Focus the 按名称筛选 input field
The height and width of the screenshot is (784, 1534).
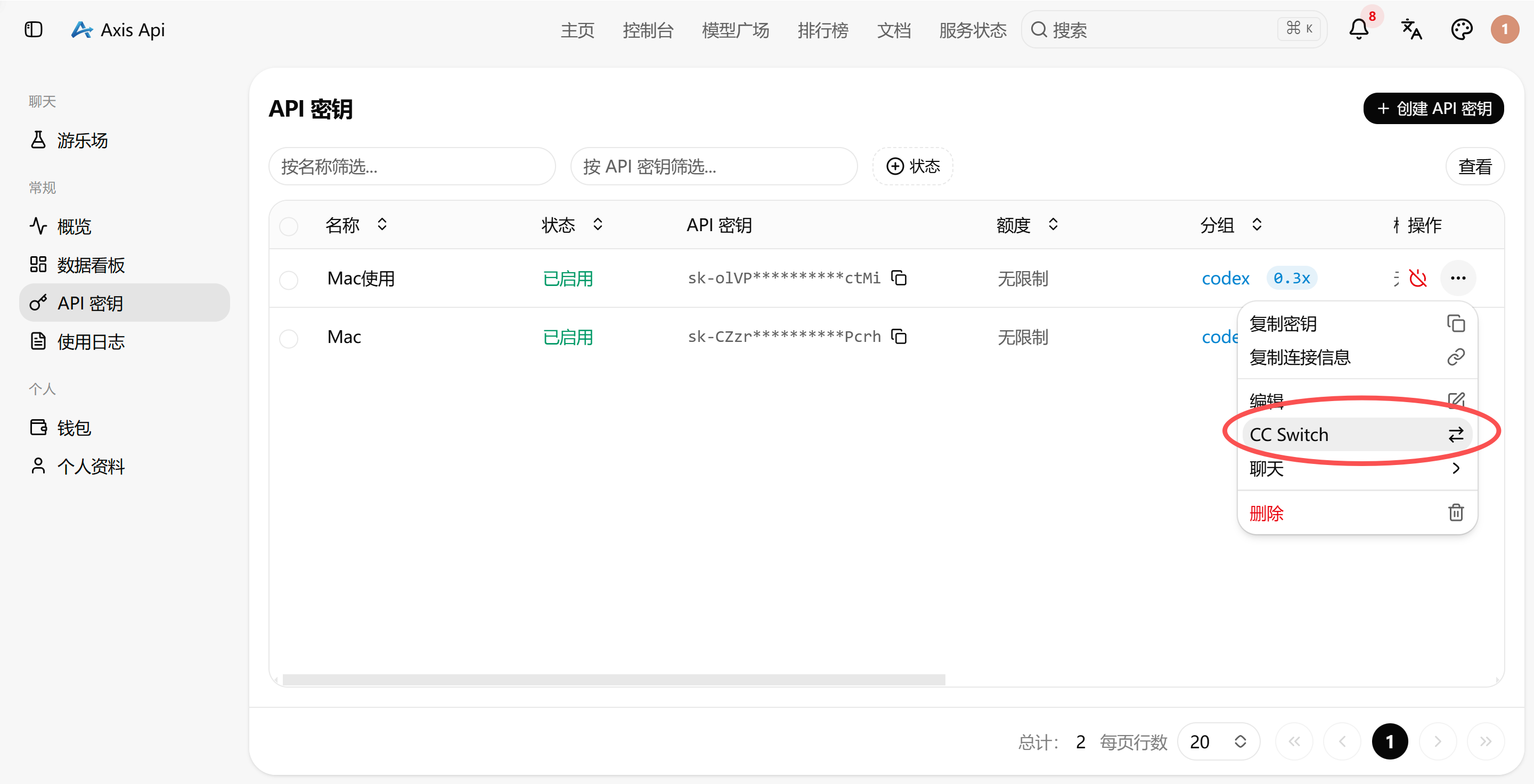pyautogui.click(x=412, y=166)
